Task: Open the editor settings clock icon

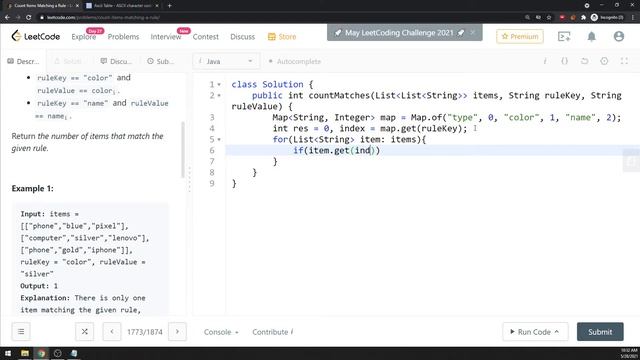Action: pos(604,61)
